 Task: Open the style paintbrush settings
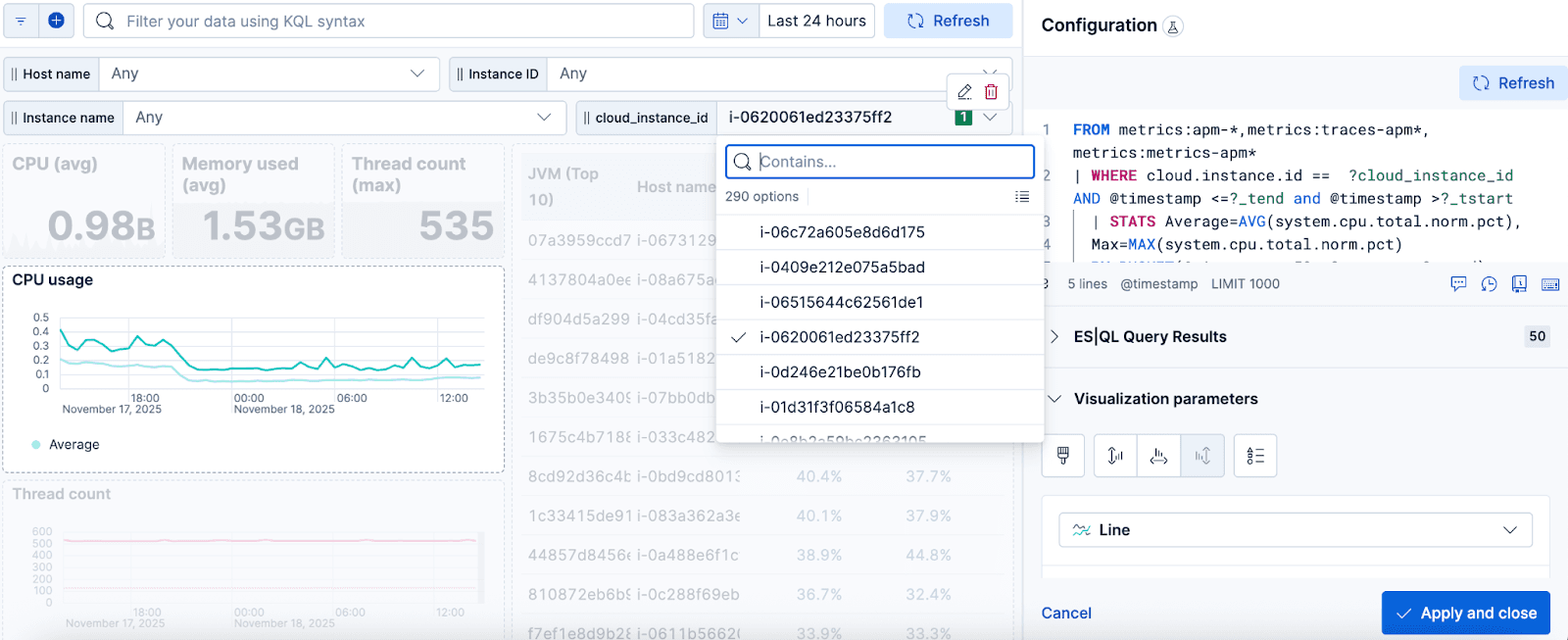tap(1063, 456)
